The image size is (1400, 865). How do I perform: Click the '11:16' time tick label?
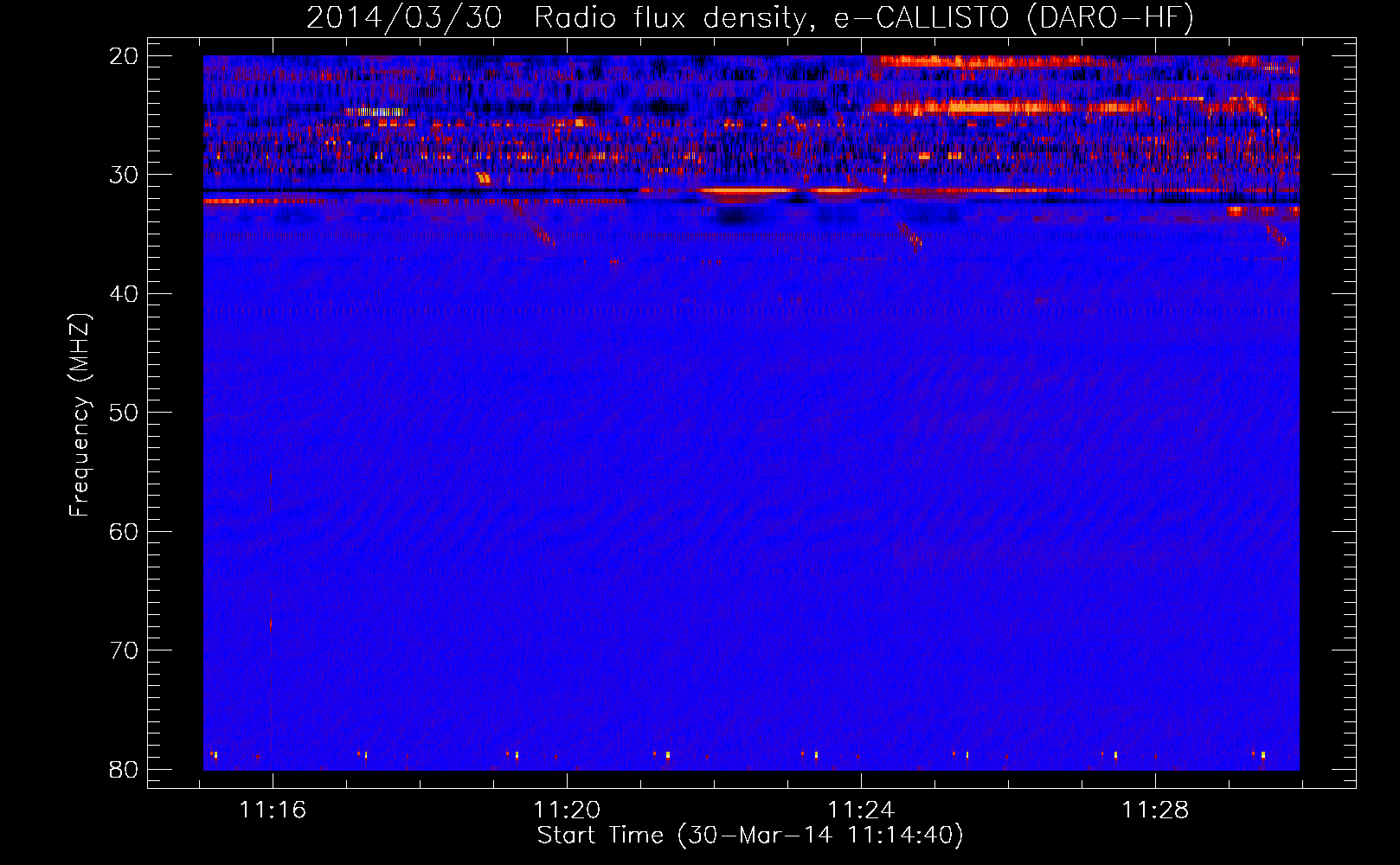pyautogui.click(x=273, y=811)
